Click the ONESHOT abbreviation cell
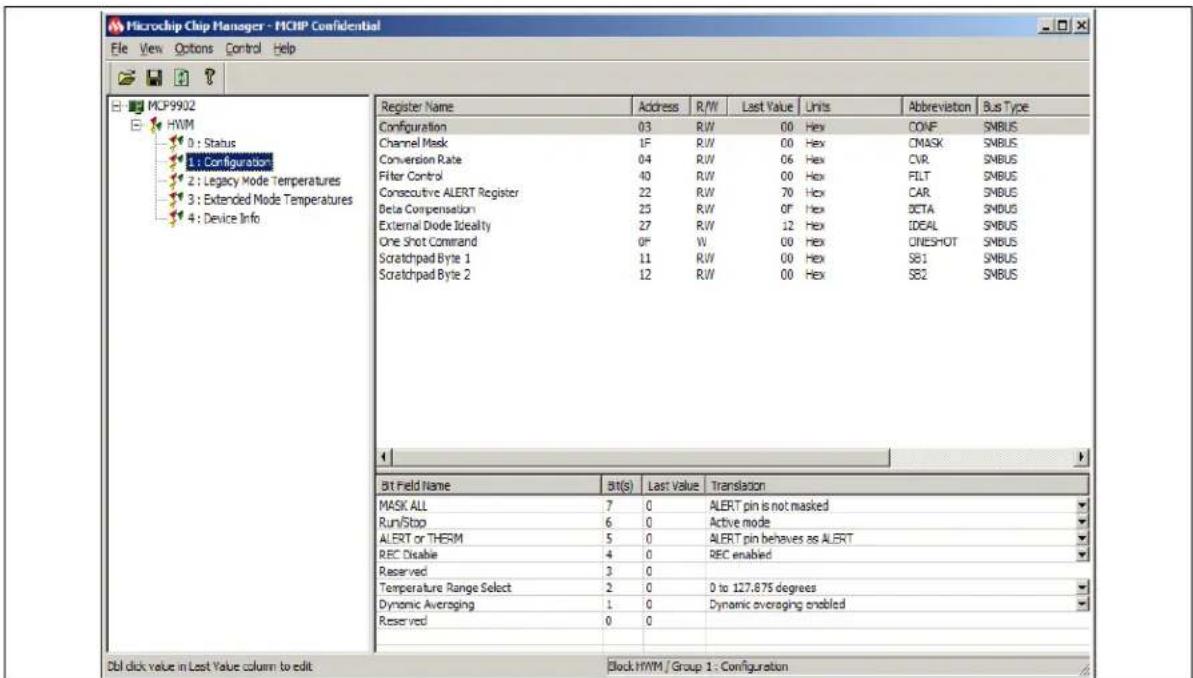 click(x=933, y=242)
